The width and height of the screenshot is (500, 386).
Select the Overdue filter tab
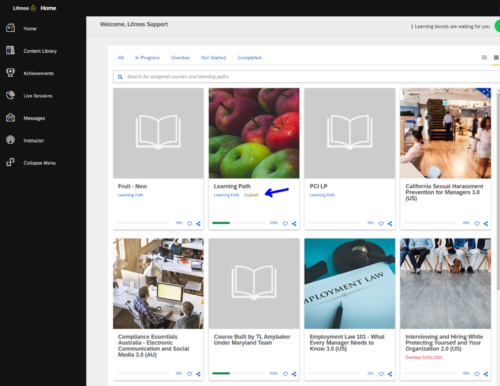pyautogui.click(x=180, y=58)
